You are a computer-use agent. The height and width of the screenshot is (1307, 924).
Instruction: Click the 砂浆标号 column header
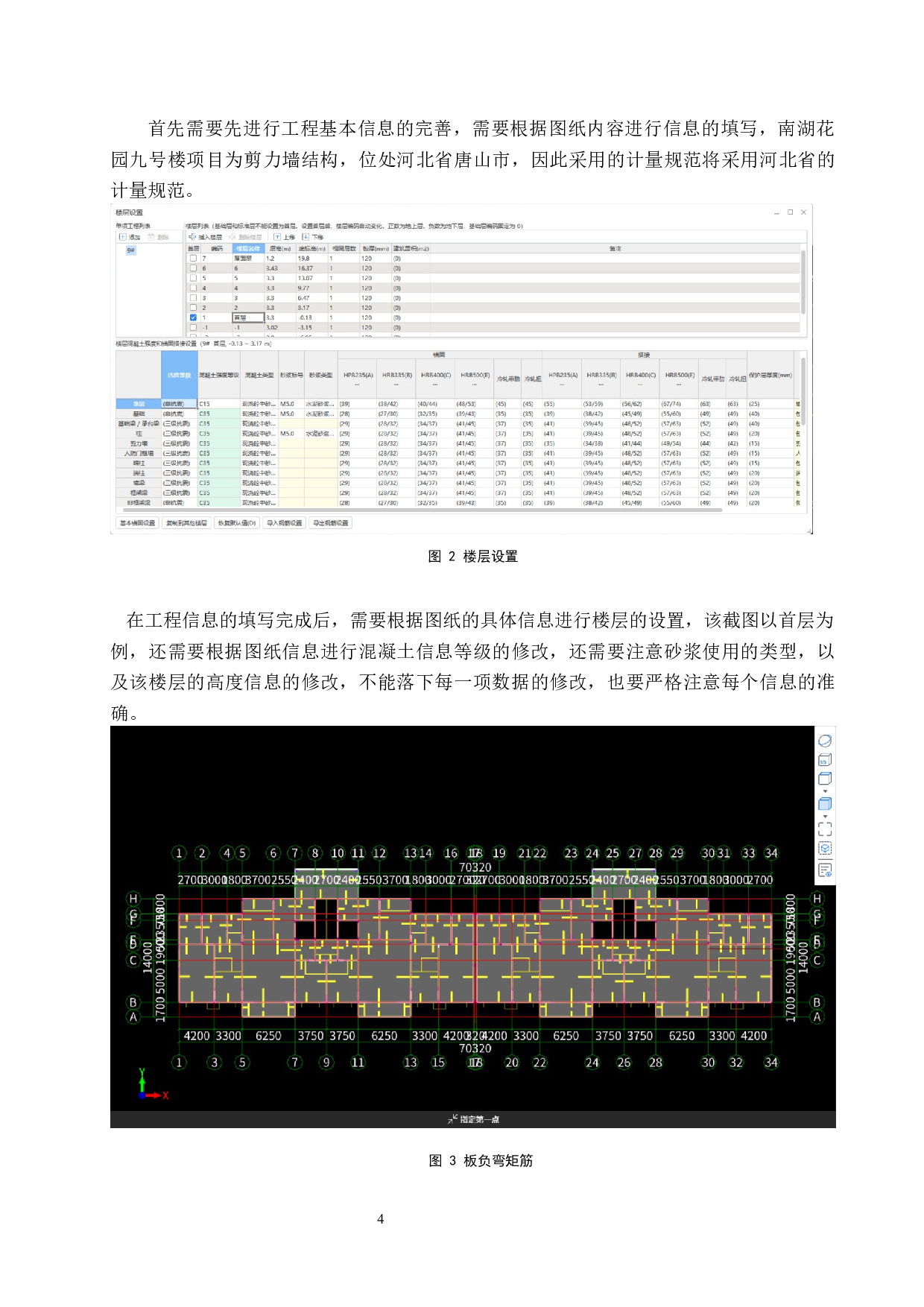pos(291,376)
